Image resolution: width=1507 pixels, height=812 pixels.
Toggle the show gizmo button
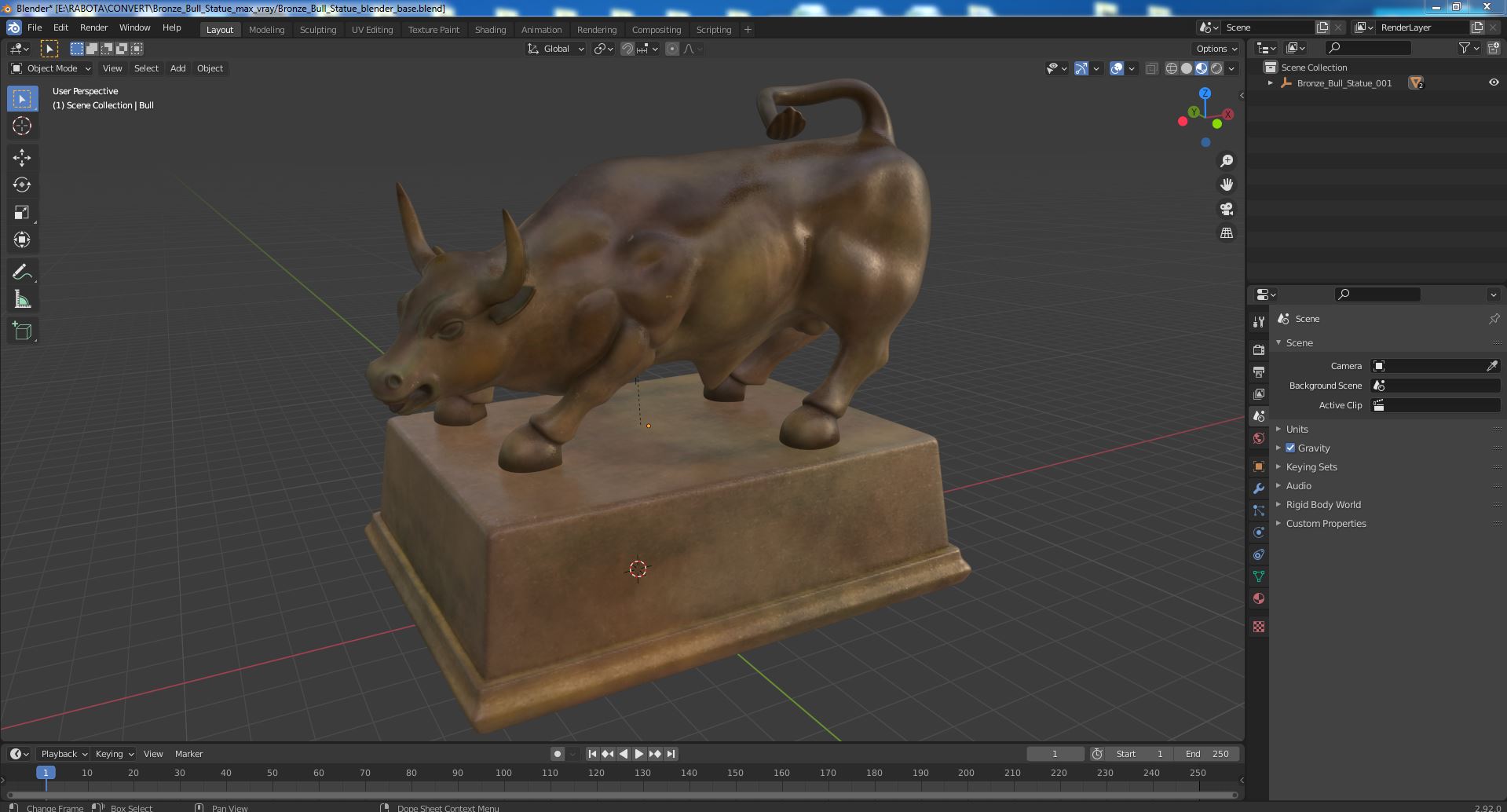click(1081, 68)
